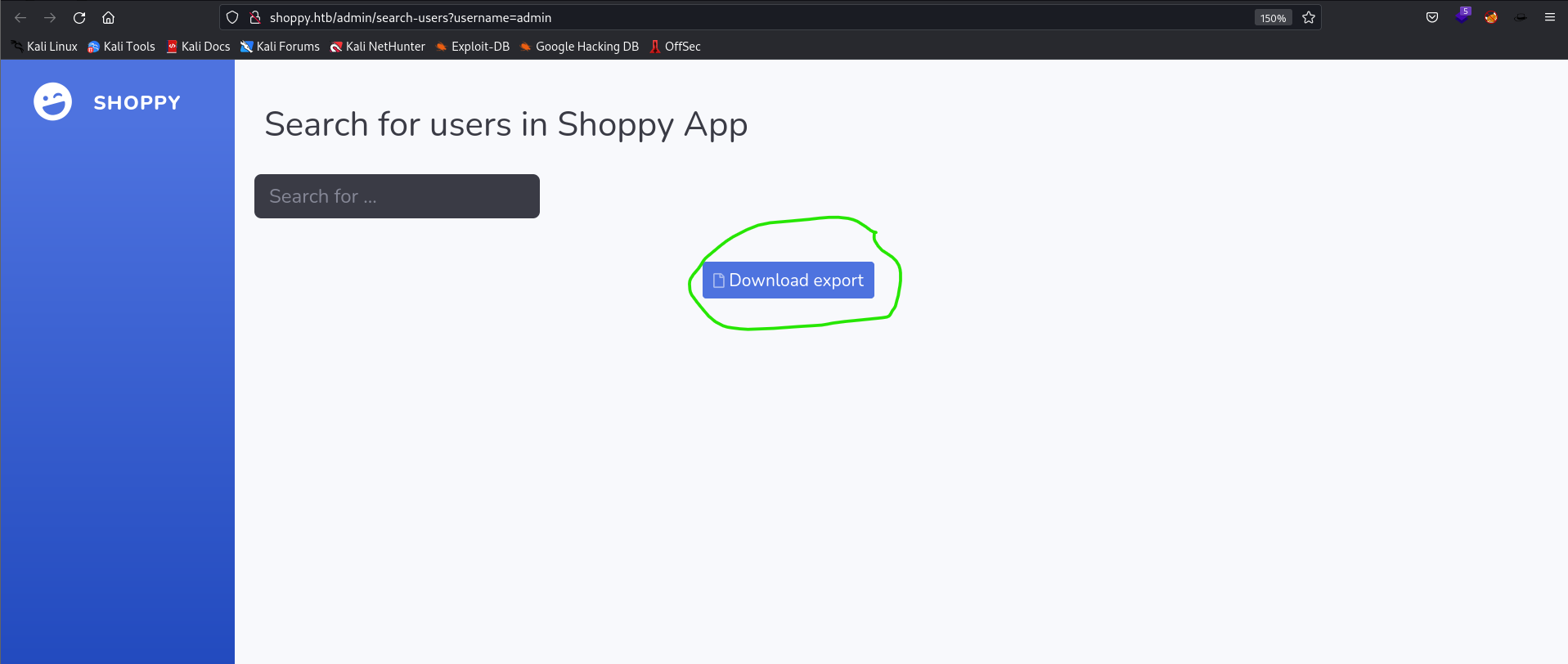Click the insecure connection padlock icon
Image resolution: width=1568 pixels, height=664 pixels.
coord(254,17)
